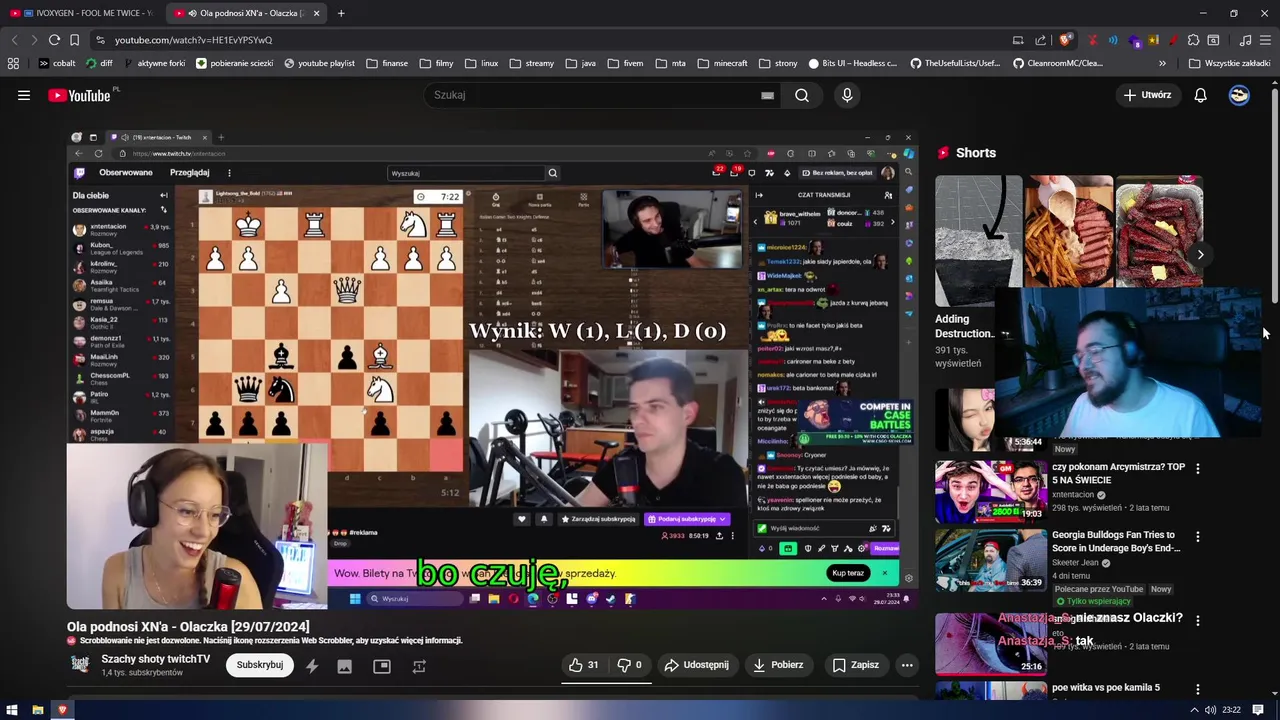This screenshot has height=720, width=1280.
Task: Start voice search with the microphone icon
Action: click(x=847, y=95)
